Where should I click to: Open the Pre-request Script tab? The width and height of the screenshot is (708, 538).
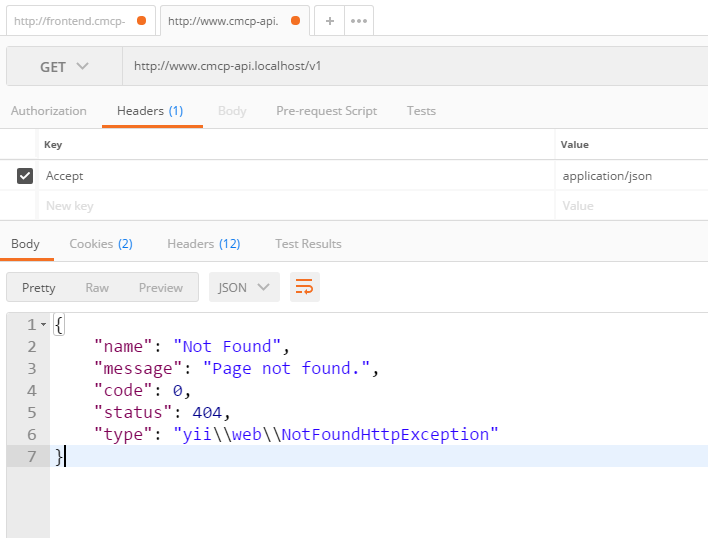[326, 111]
